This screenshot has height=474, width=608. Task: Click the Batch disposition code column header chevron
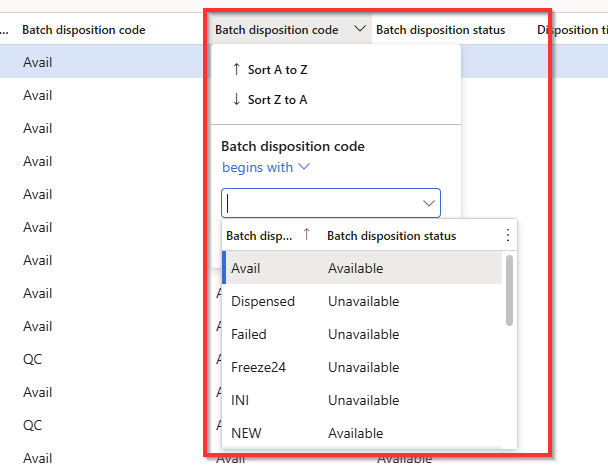coord(359,30)
